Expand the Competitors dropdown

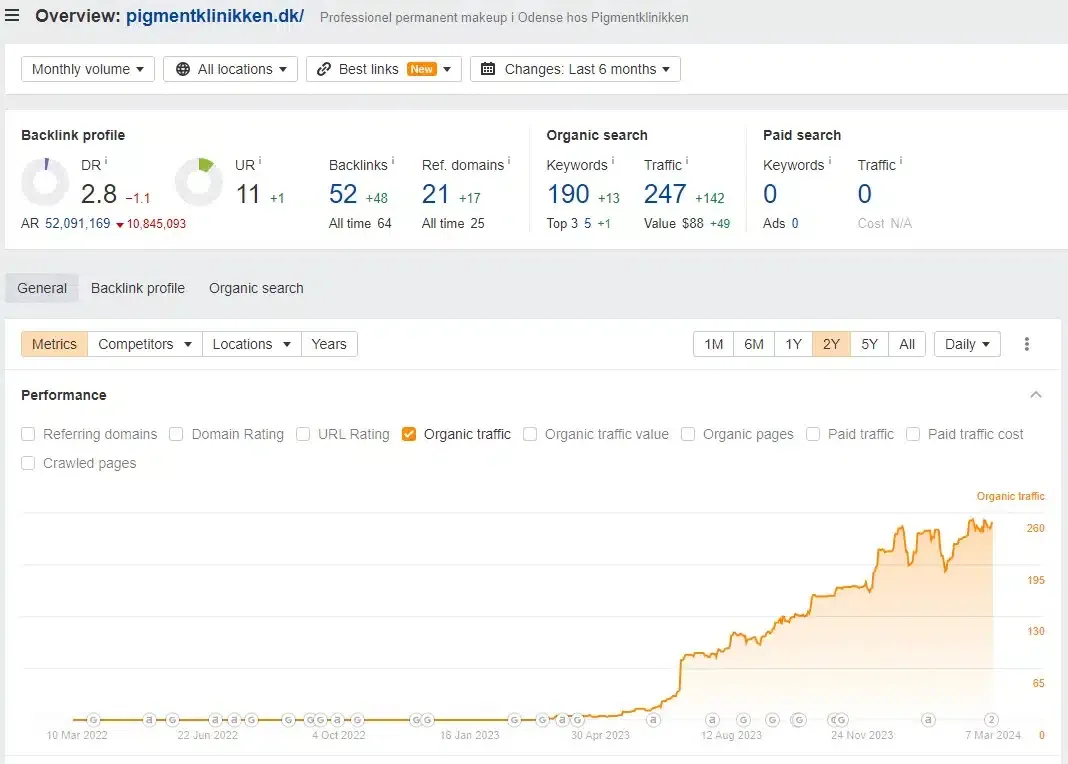144,344
